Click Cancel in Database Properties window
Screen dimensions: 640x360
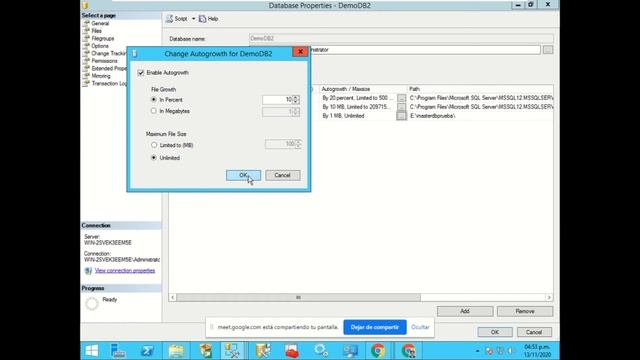click(x=534, y=332)
